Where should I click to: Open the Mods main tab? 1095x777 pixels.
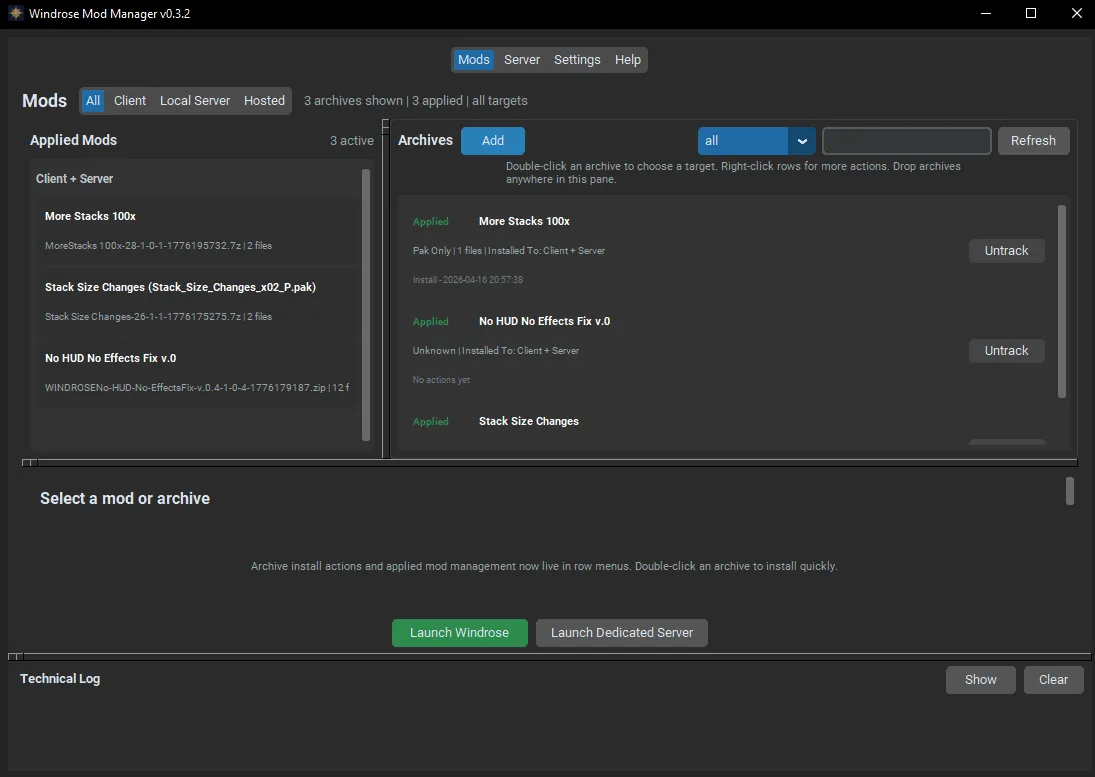point(473,59)
